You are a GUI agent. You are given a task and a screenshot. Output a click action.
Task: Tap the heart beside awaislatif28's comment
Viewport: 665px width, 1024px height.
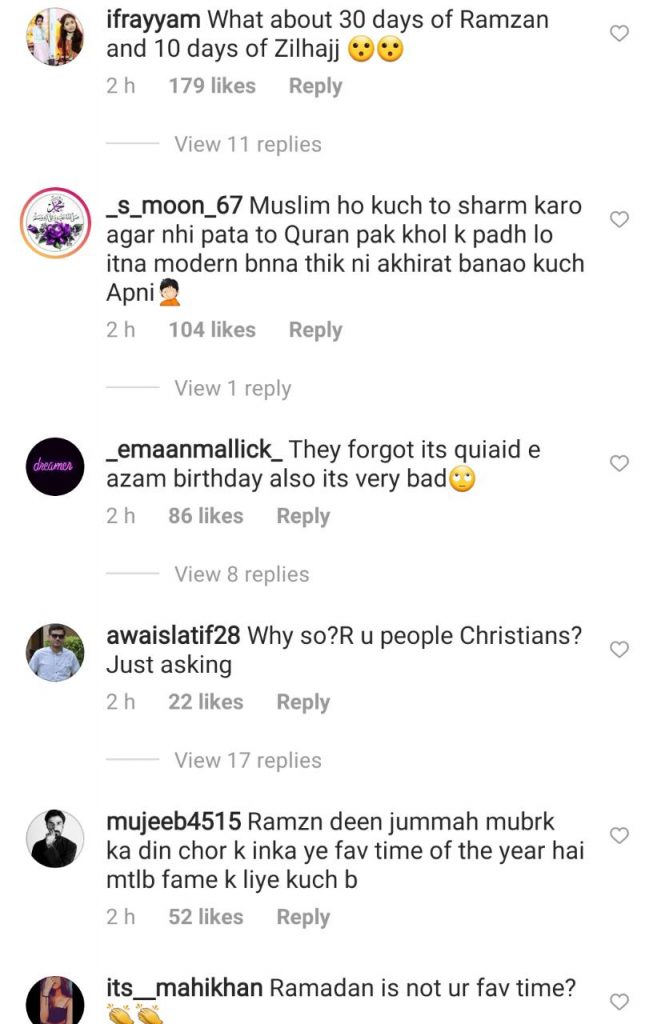(619, 649)
